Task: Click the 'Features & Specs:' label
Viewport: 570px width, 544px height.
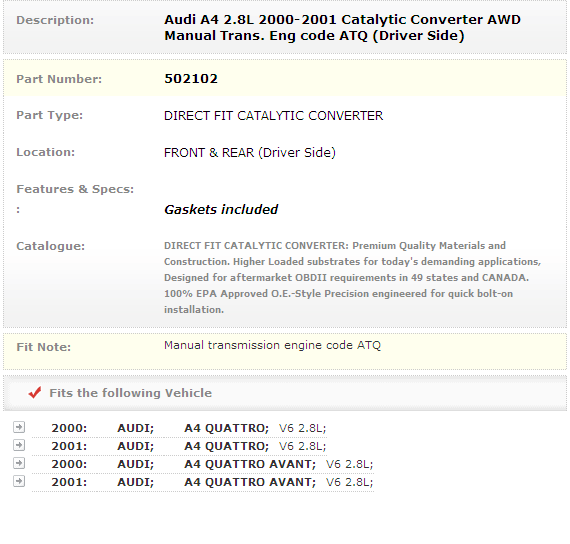Action: 75,189
